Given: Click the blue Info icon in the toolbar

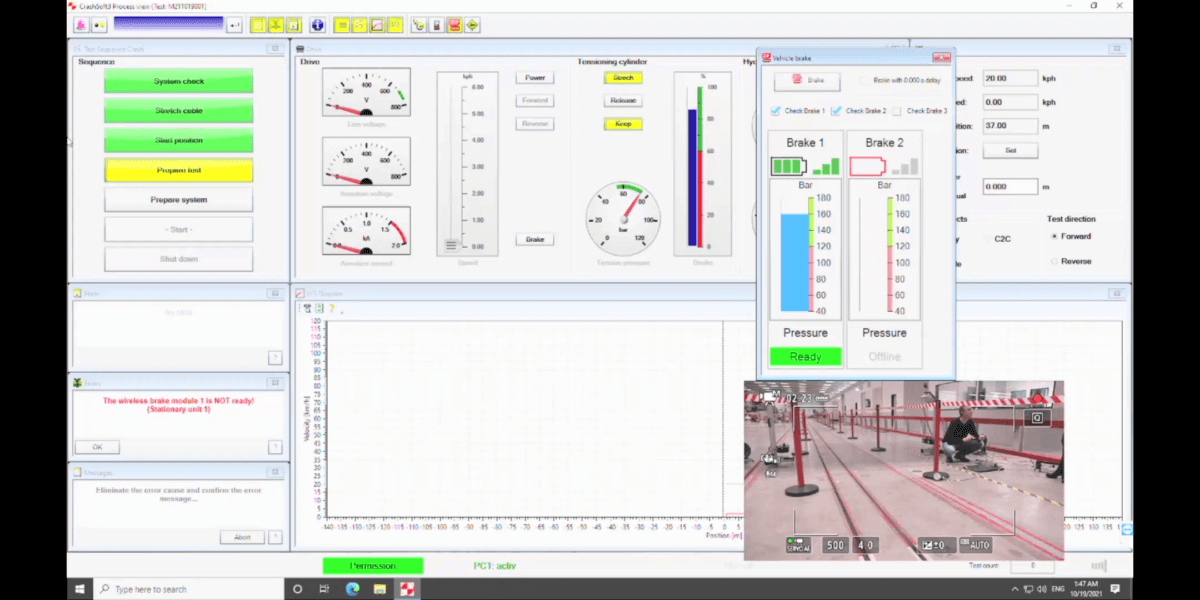Looking at the screenshot, I should click(318, 25).
